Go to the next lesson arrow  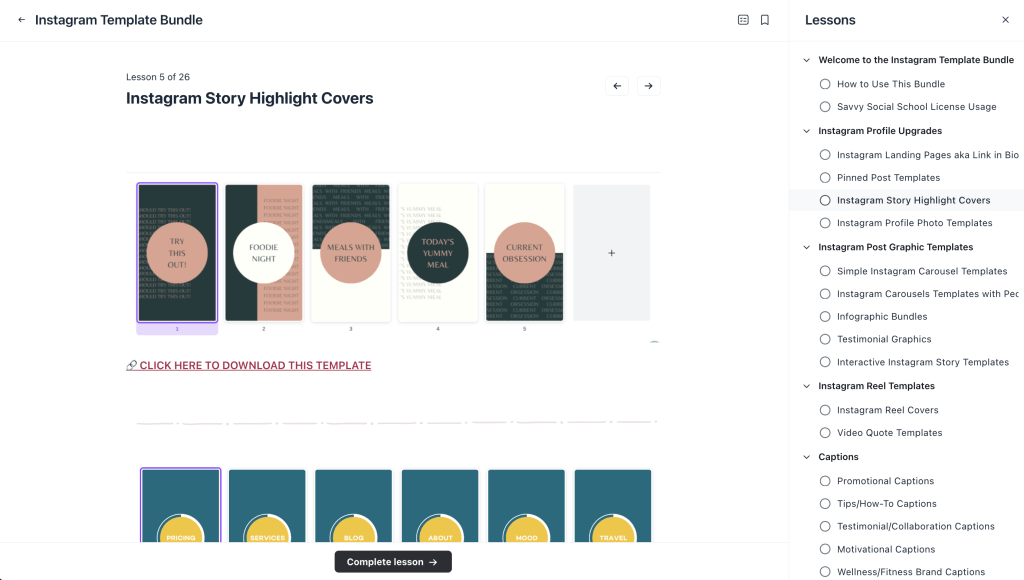648,86
